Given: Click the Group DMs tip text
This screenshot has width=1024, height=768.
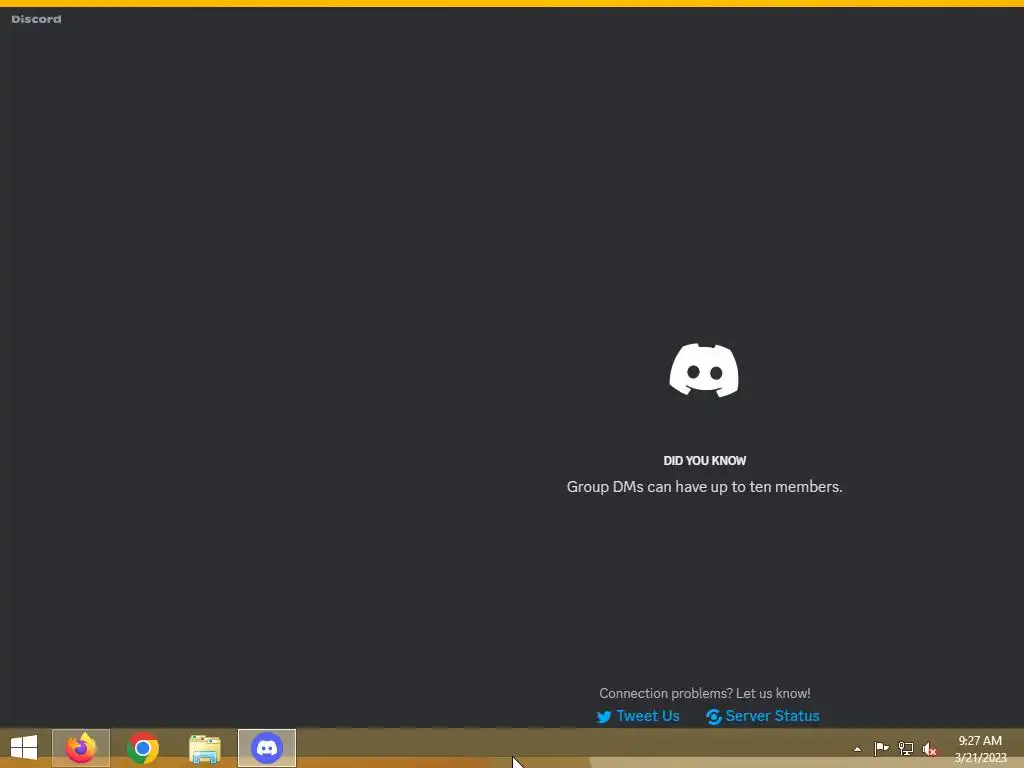Looking at the screenshot, I should pos(705,487).
